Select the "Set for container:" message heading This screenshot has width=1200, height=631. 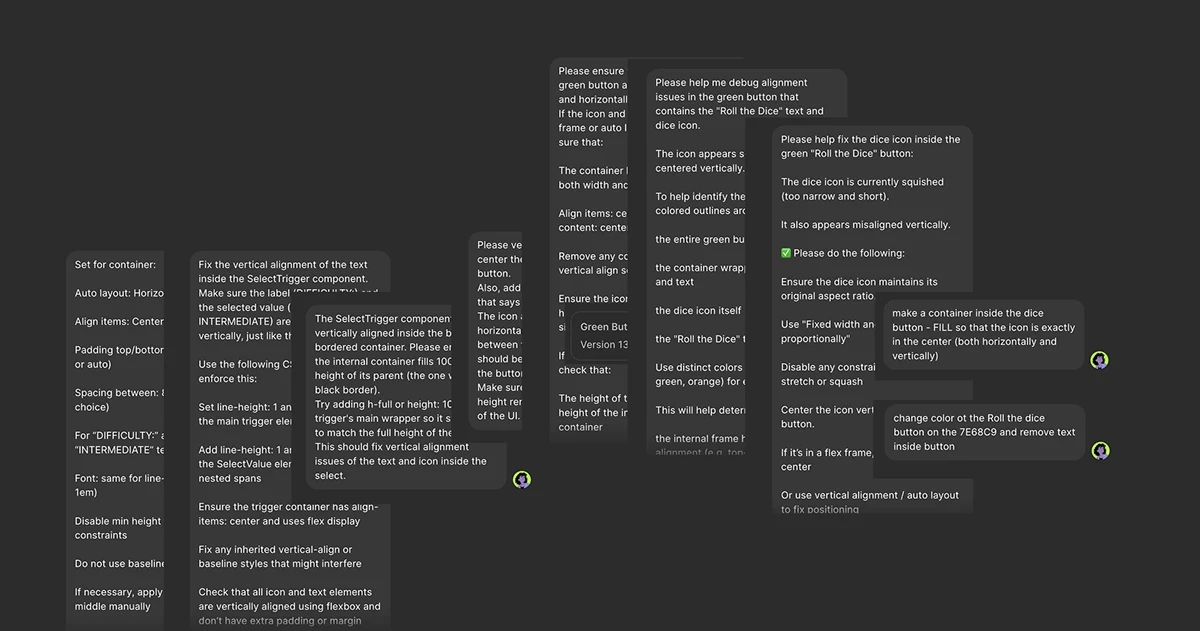[115, 265]
